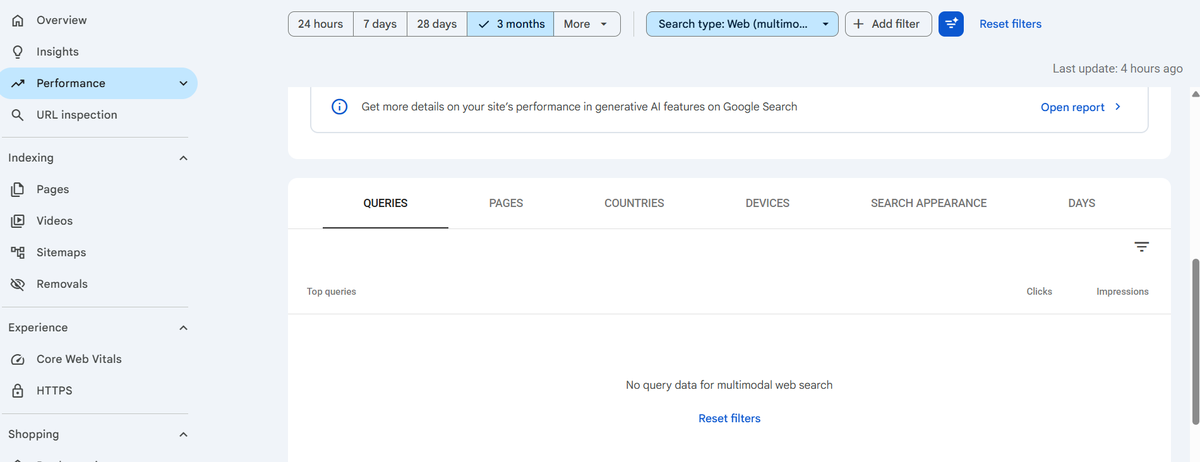Open the Overview home icon
1200x462 pixels.
coord(17,20)
